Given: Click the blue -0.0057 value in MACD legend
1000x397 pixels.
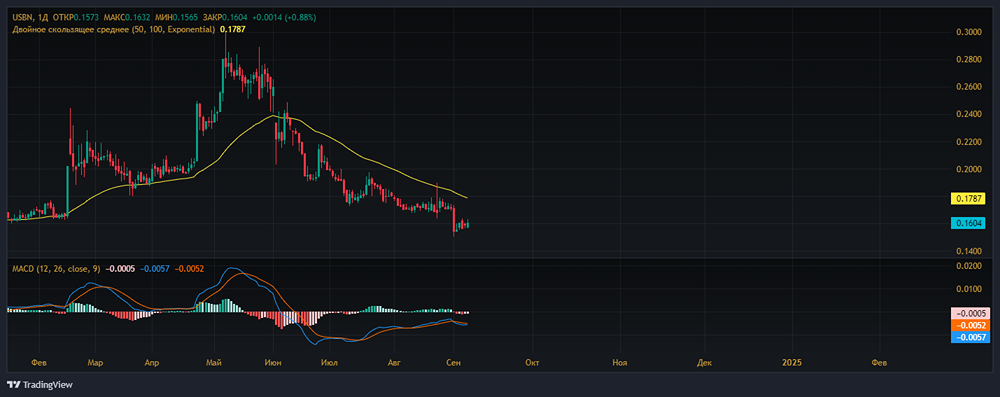Looking at the screenshot, I should 154,269.
